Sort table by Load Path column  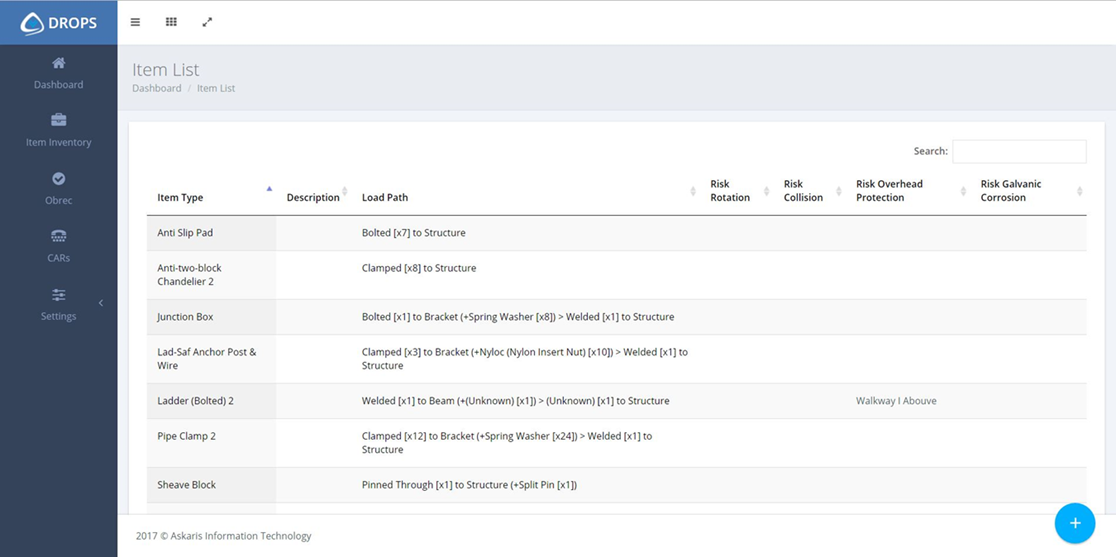[x=385, y=197]
